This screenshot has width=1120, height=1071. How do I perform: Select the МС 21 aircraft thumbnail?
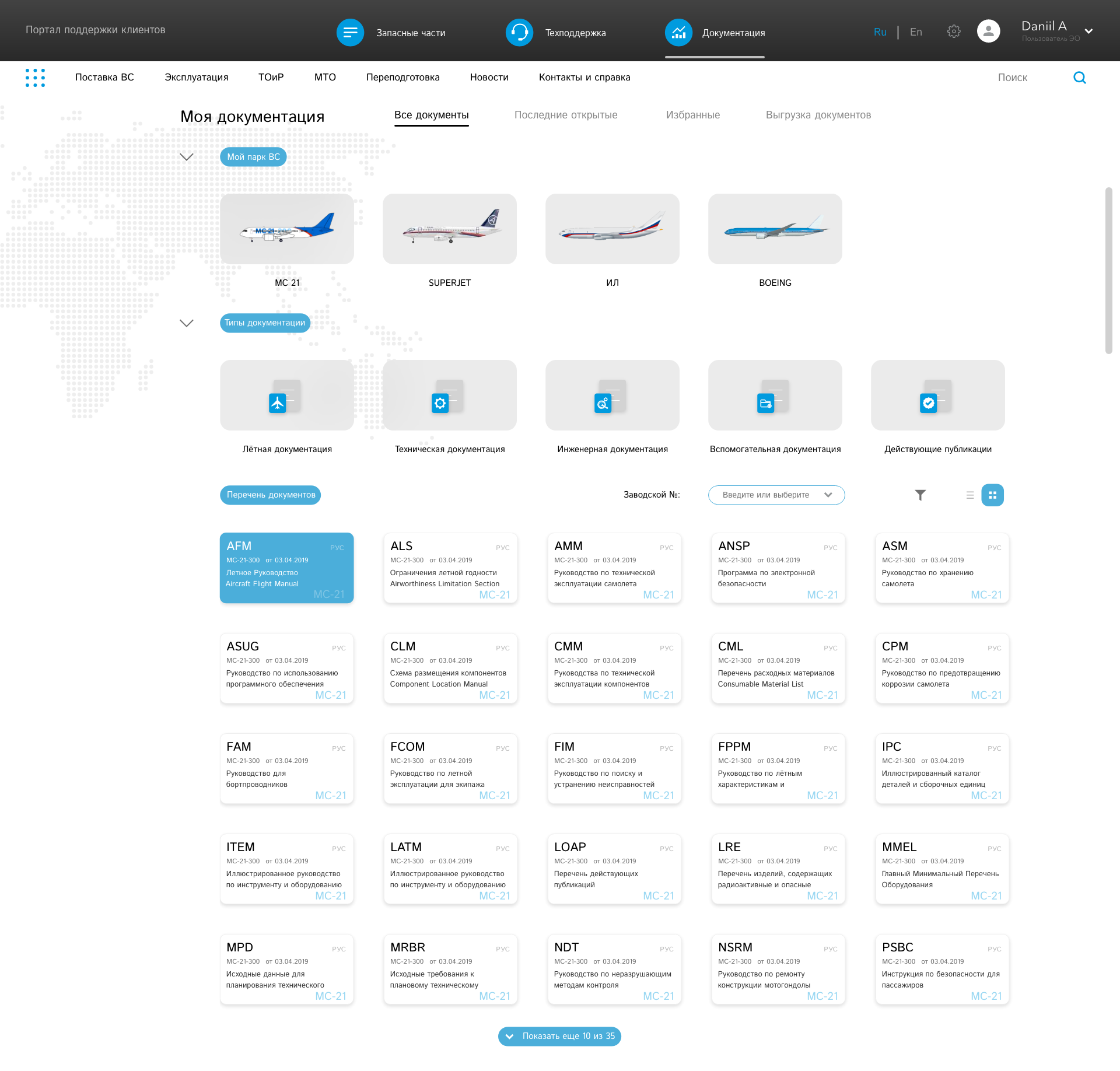287,229
